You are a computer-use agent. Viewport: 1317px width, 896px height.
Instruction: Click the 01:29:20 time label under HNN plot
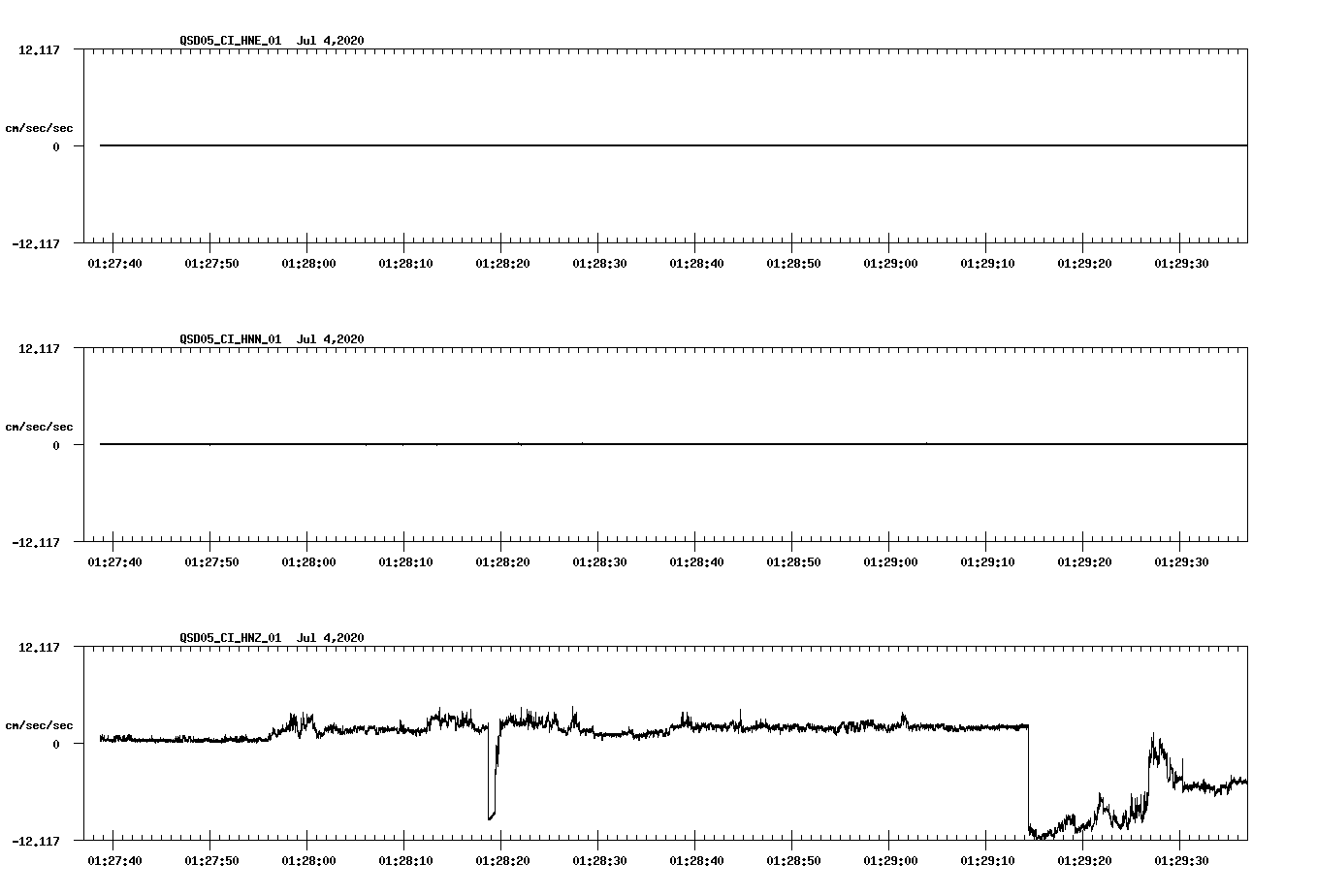pos(1084,562)
